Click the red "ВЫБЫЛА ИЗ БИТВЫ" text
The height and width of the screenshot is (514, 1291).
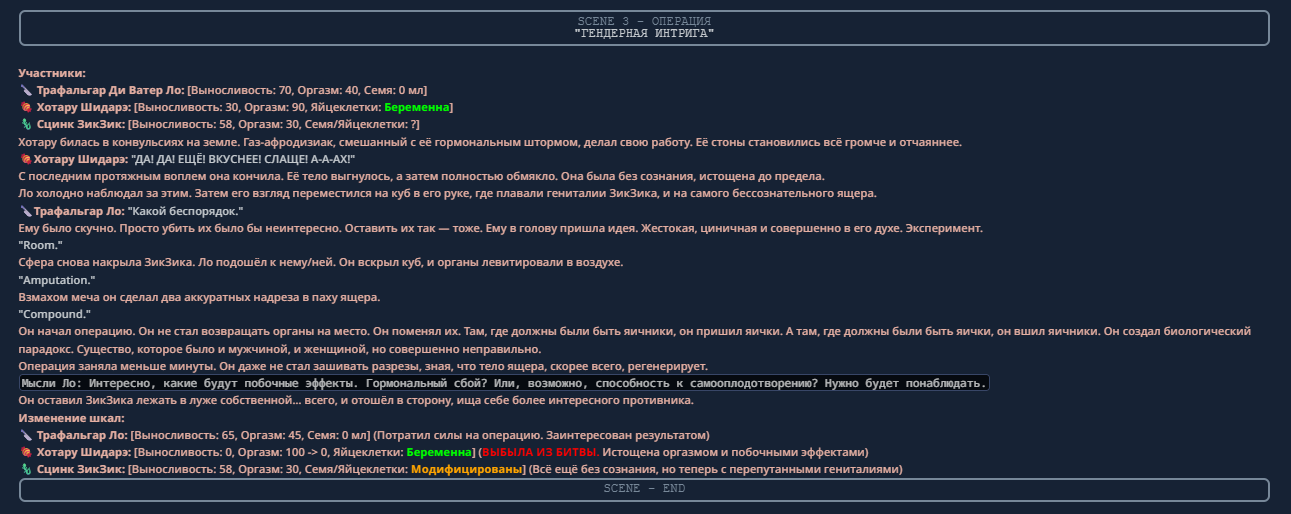pos(540,452)
